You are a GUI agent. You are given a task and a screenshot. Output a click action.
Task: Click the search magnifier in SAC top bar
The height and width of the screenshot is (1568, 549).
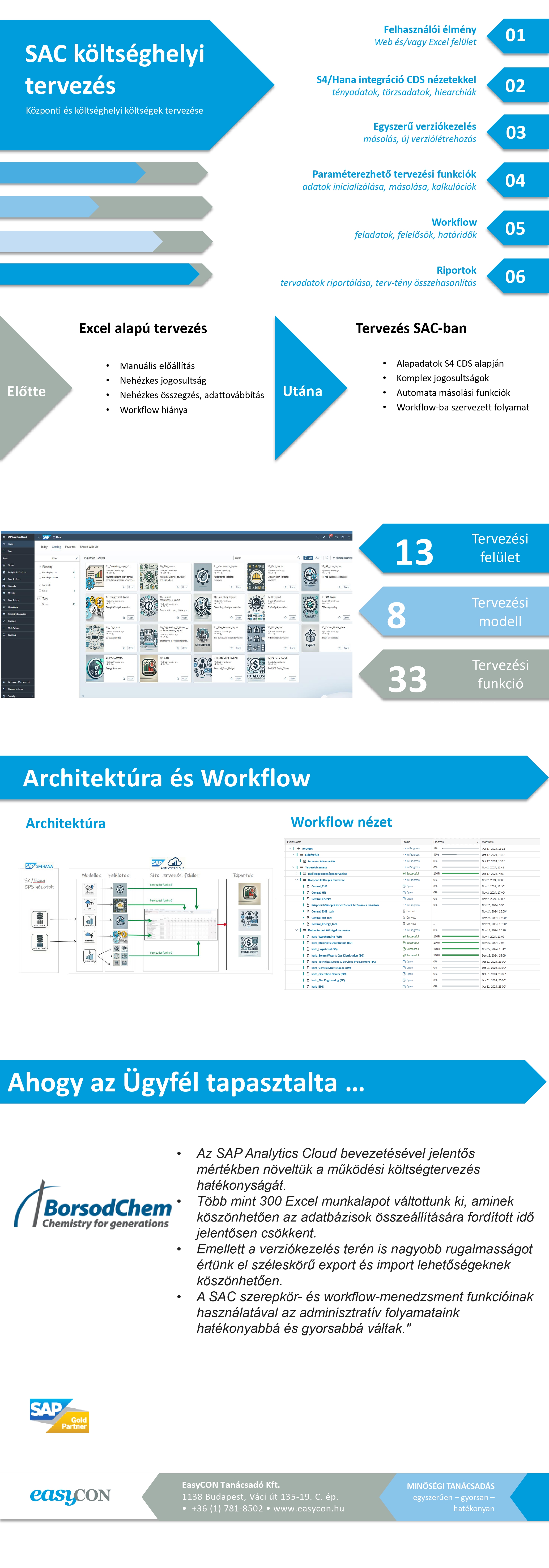(x=318, y=537)
